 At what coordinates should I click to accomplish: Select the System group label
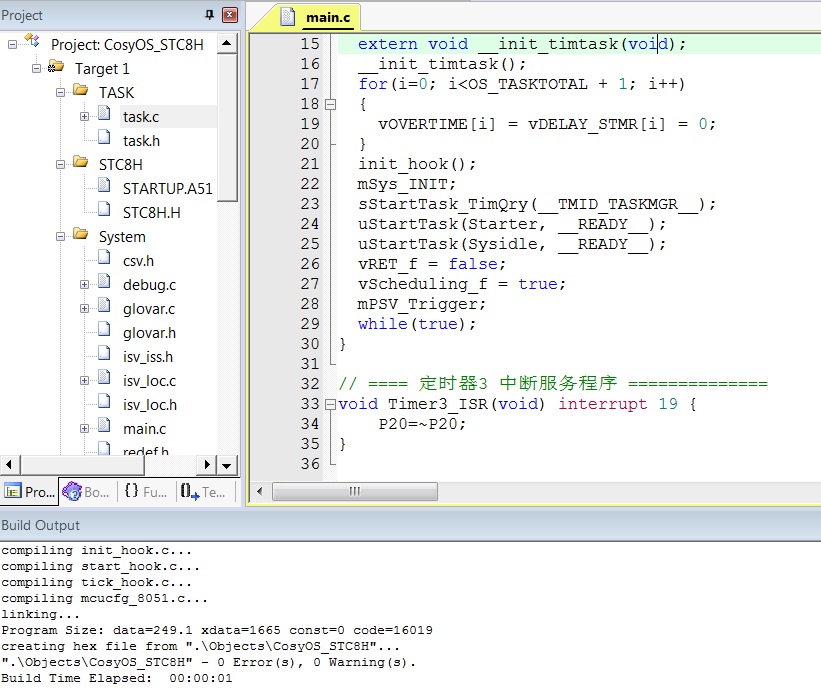tap(122, 237)
